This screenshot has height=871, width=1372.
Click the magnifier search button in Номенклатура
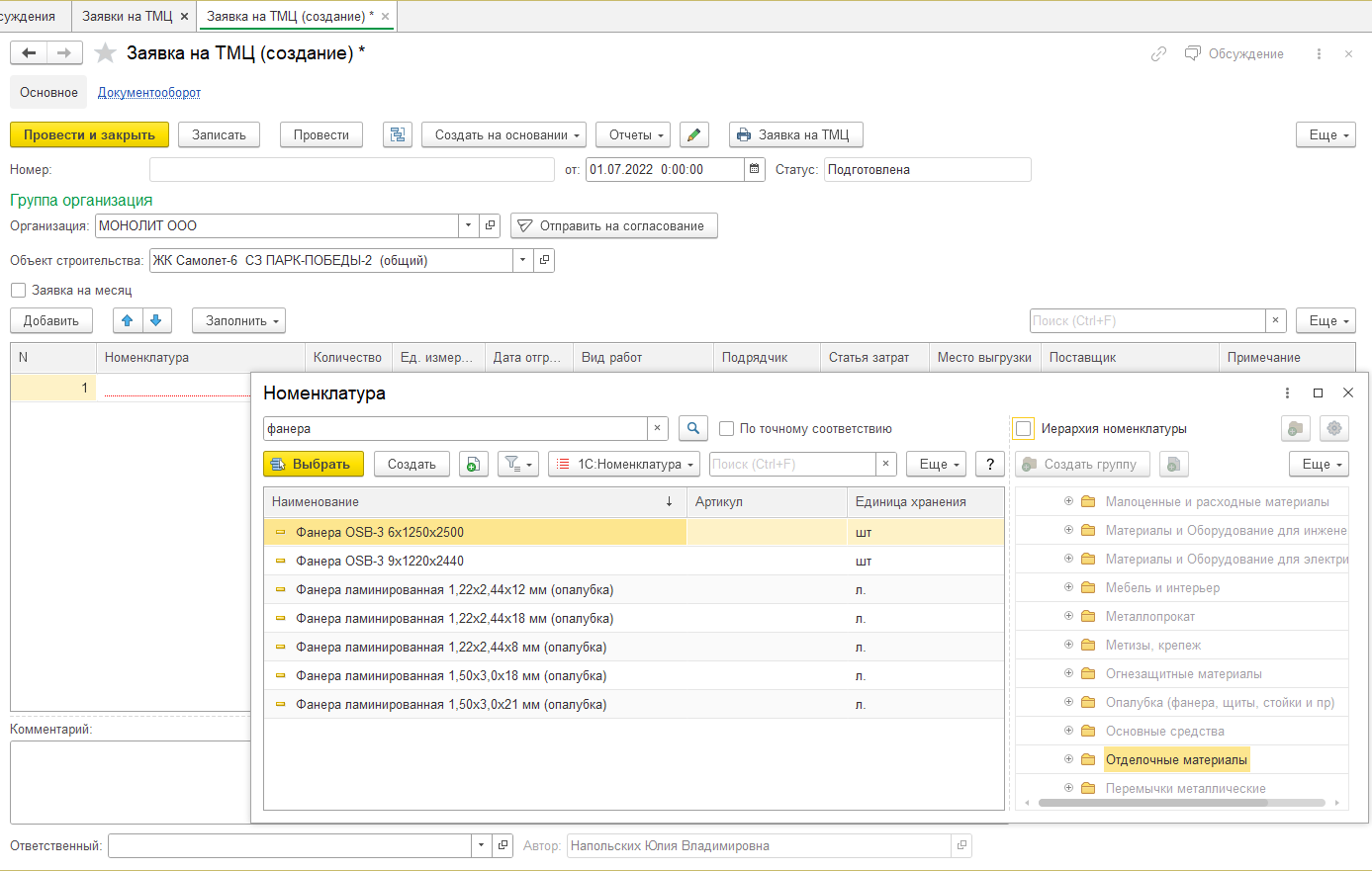693,428
